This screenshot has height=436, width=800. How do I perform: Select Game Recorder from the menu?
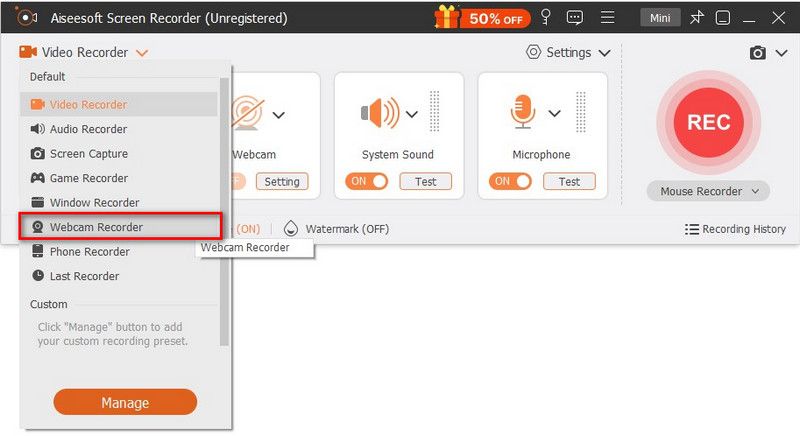89,178
